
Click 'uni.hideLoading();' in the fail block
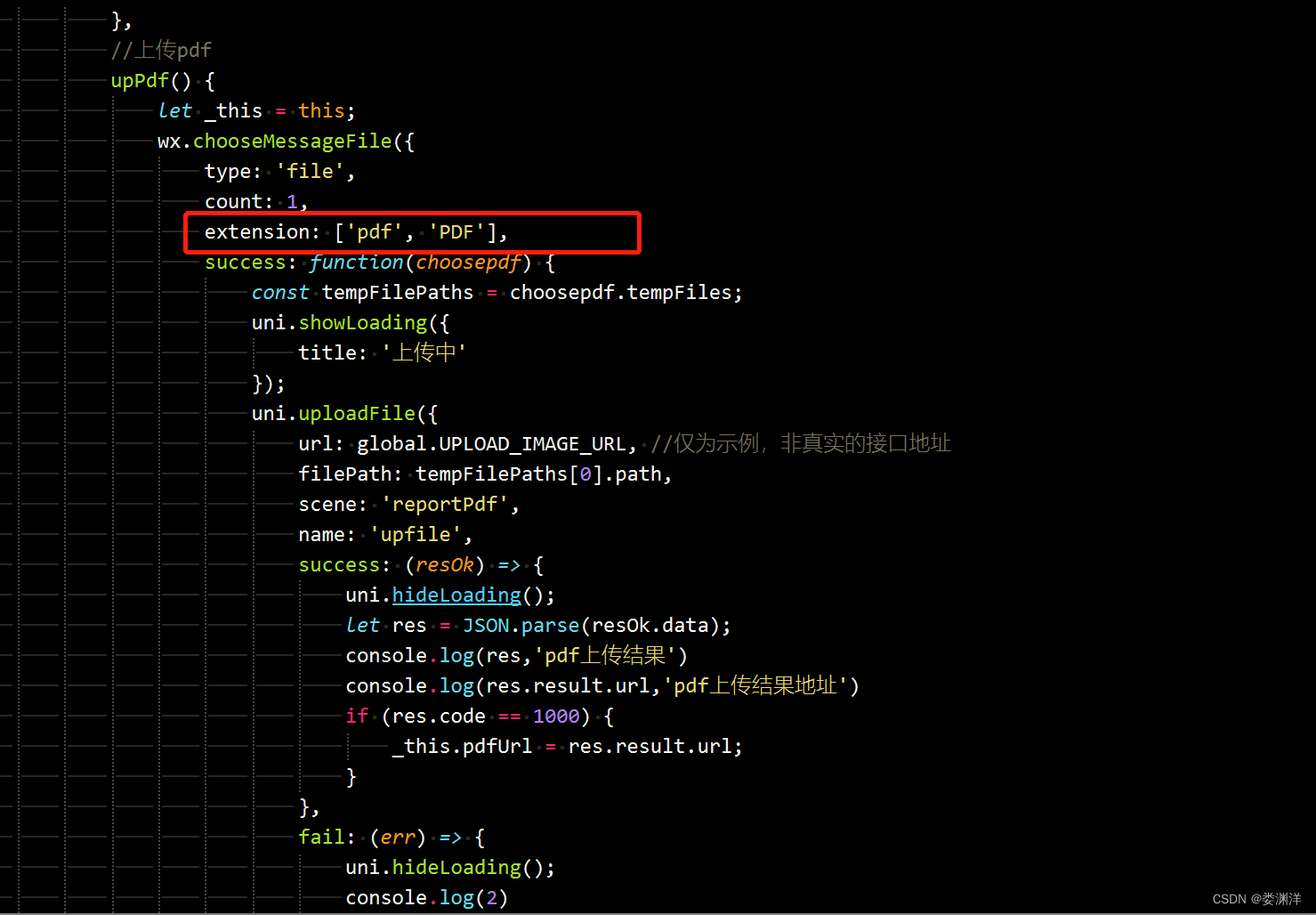tap(450, 867)
